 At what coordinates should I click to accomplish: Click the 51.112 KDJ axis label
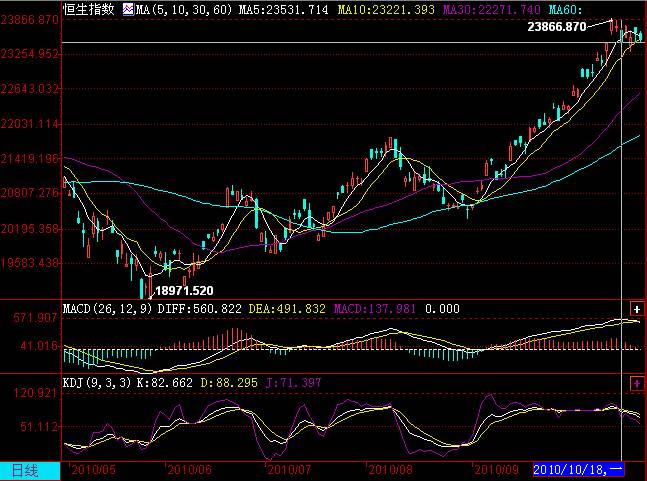pos(39,427)
